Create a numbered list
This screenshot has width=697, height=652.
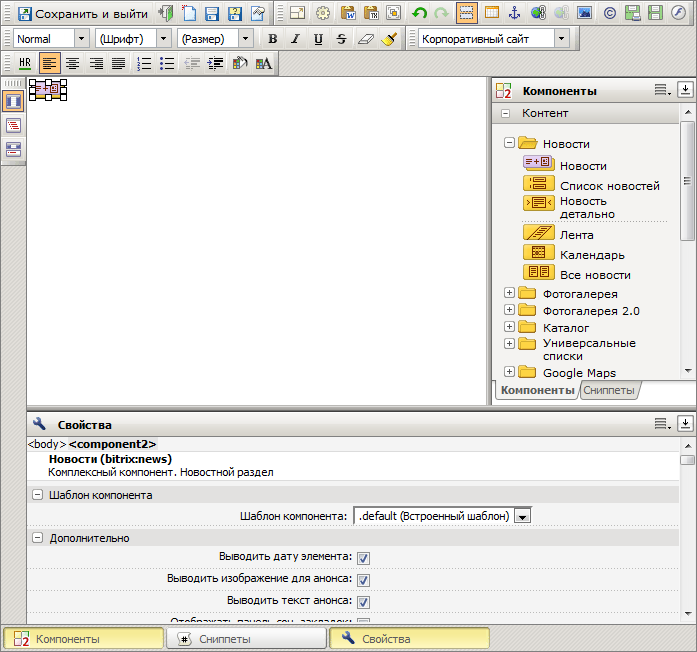tap(144, 64)
